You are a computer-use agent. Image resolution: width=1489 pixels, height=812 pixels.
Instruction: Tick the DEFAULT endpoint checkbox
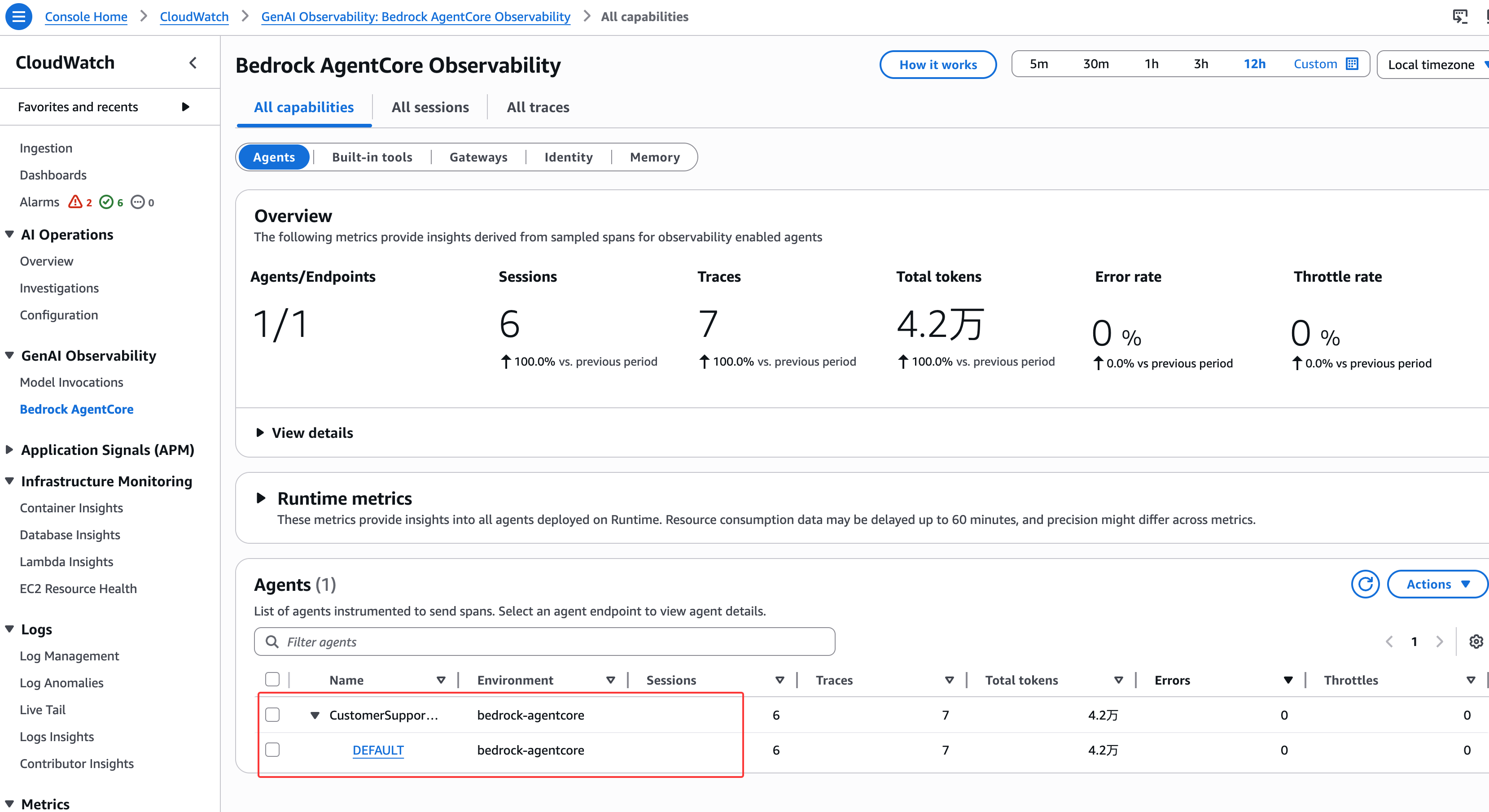pos(272,750)
